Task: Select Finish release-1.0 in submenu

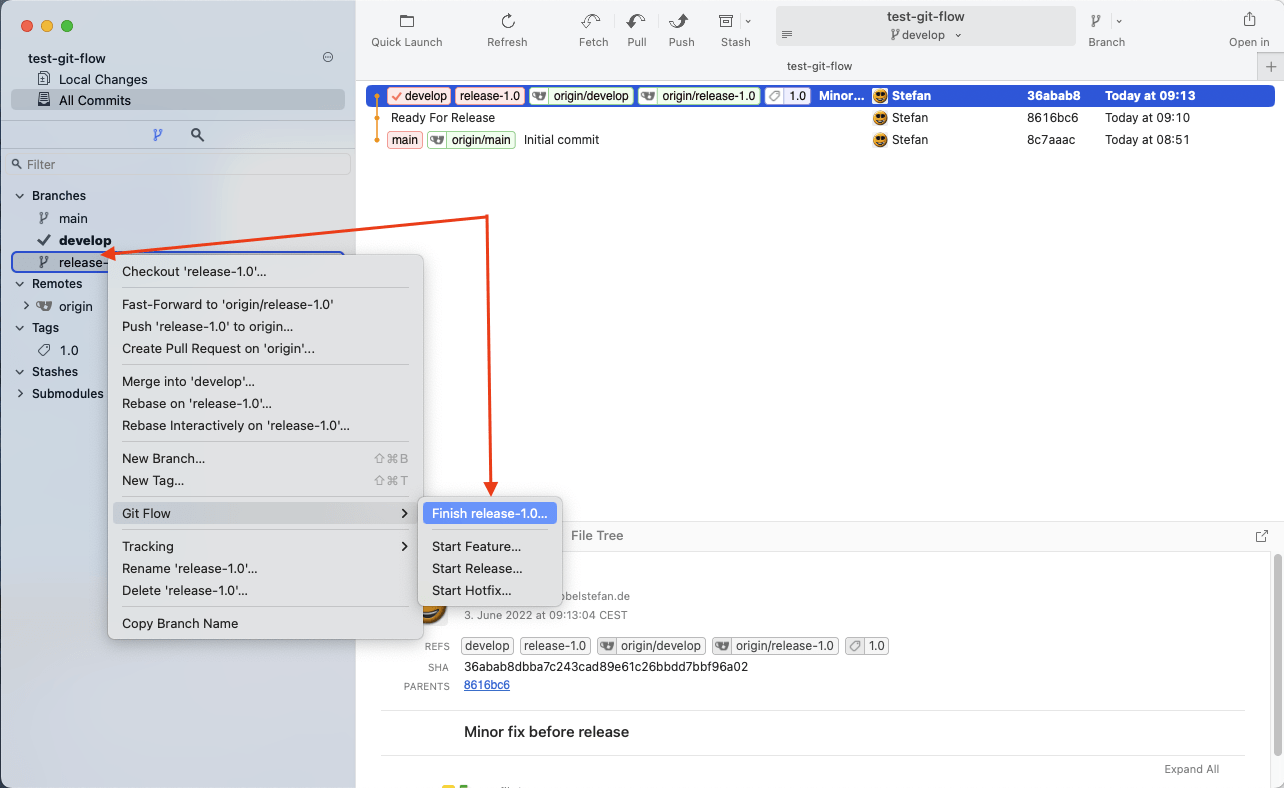Action: [x=489, y=513]
